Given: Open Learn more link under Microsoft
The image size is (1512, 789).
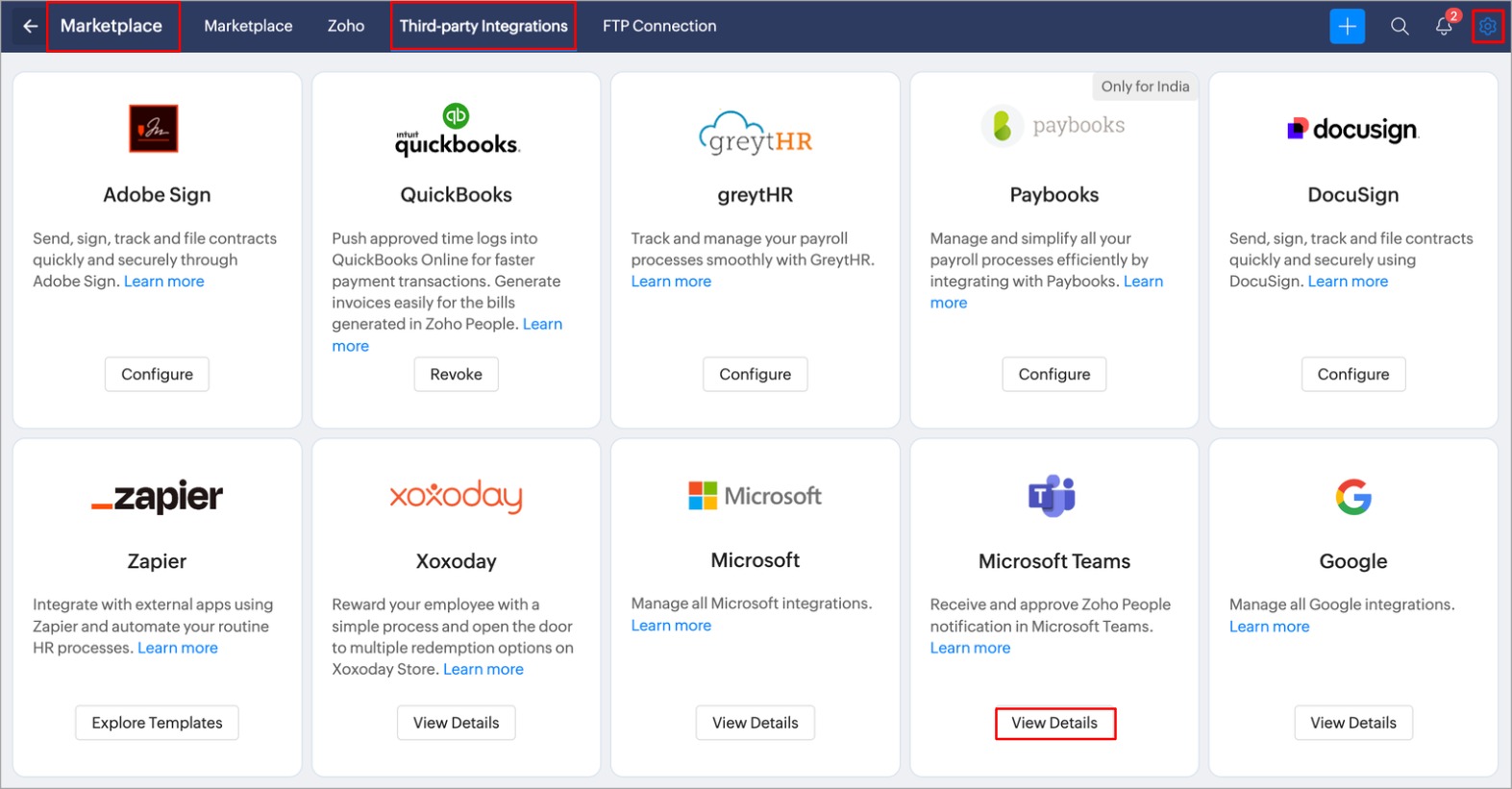Looking at the screenshot, I should click(671, 626).
